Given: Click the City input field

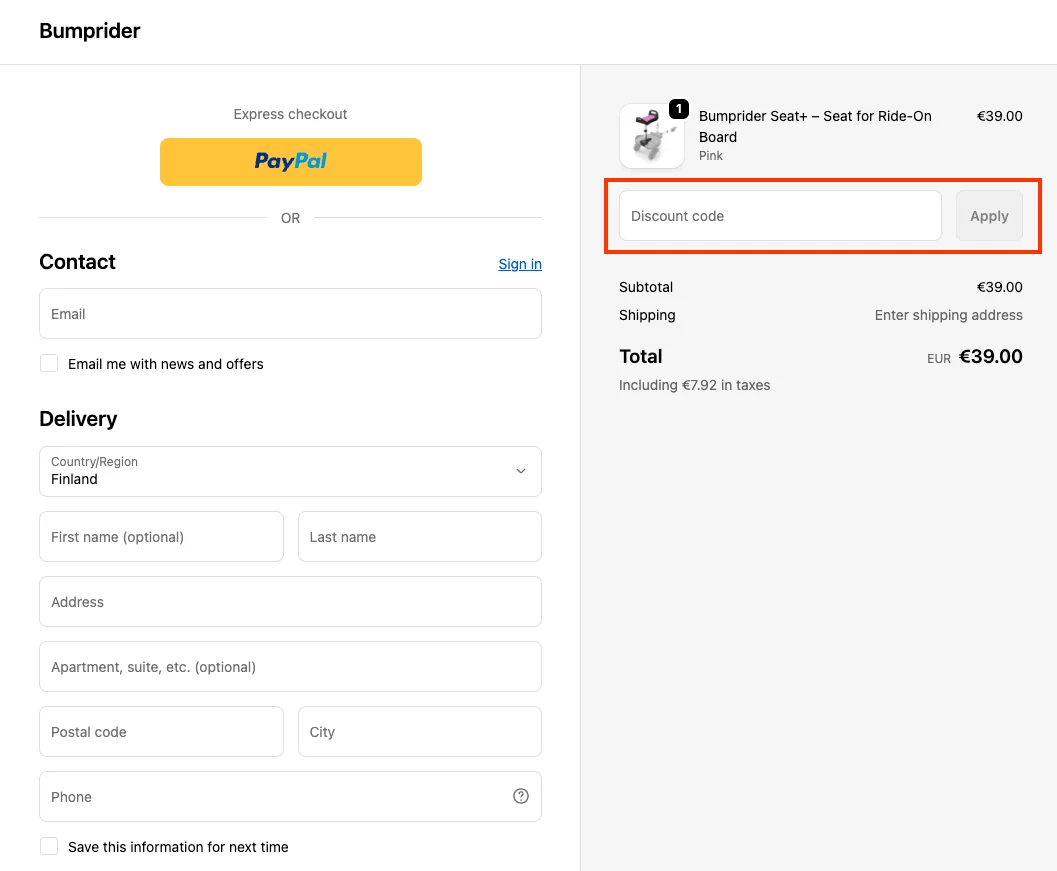Looking at the screenshot, I should 420,731.
